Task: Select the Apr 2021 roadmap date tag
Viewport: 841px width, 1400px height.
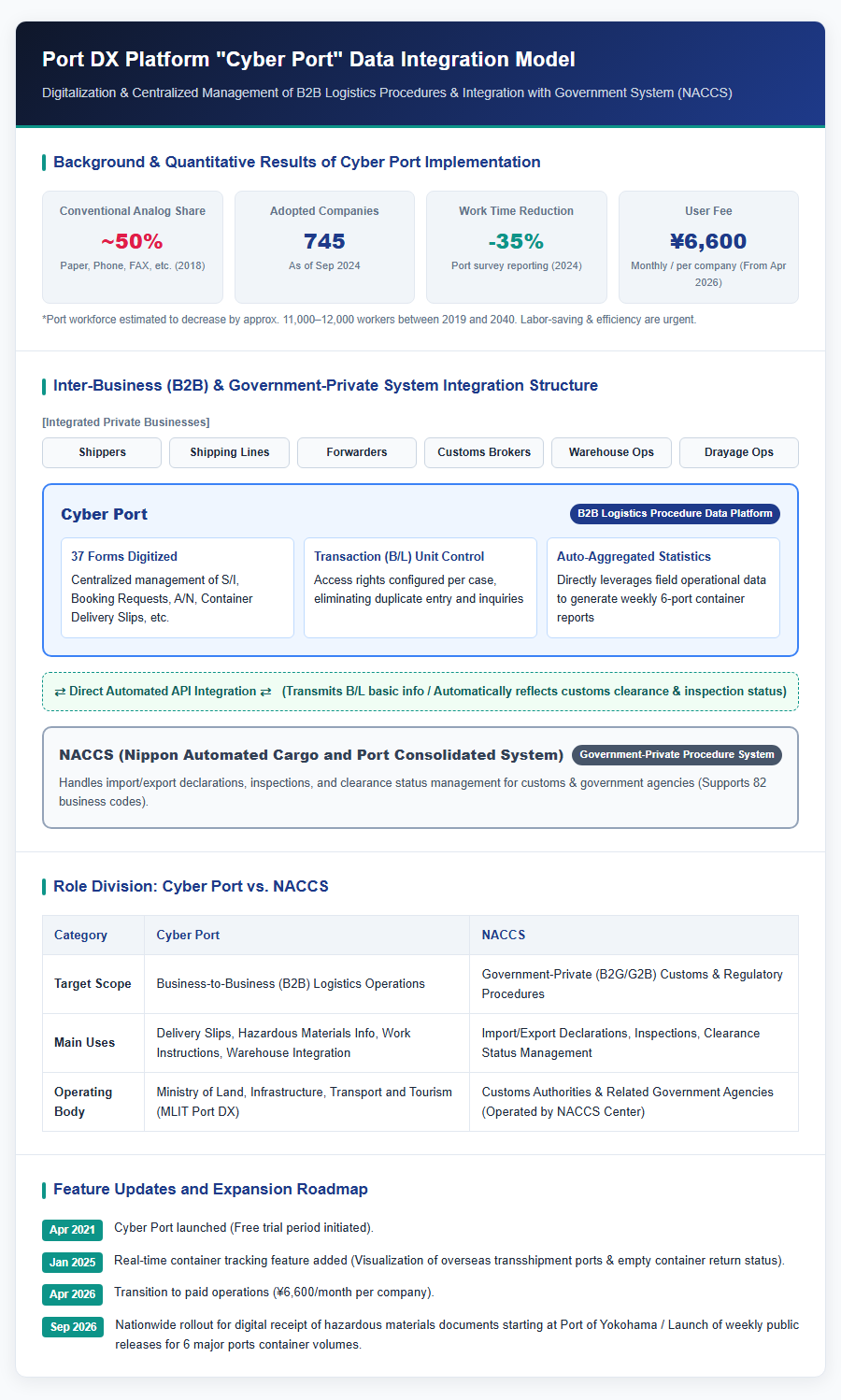Action: click(72, 1230)
